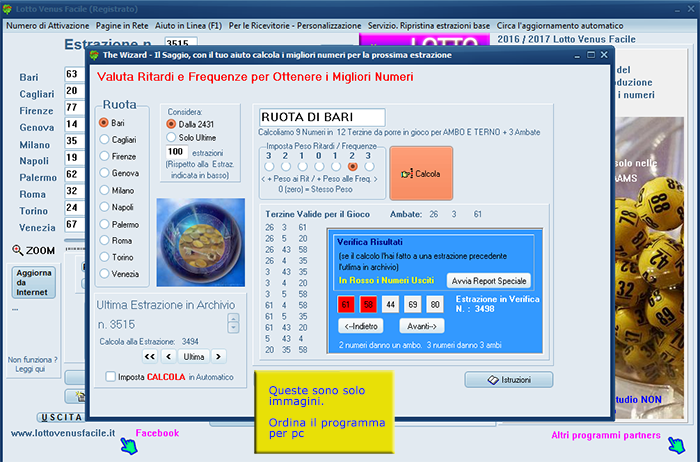Click the estrazioni count field showing 100
Image resolution: width=700 pixels, height=462 pixels.
pyautogui.click(x=176, y=152)
